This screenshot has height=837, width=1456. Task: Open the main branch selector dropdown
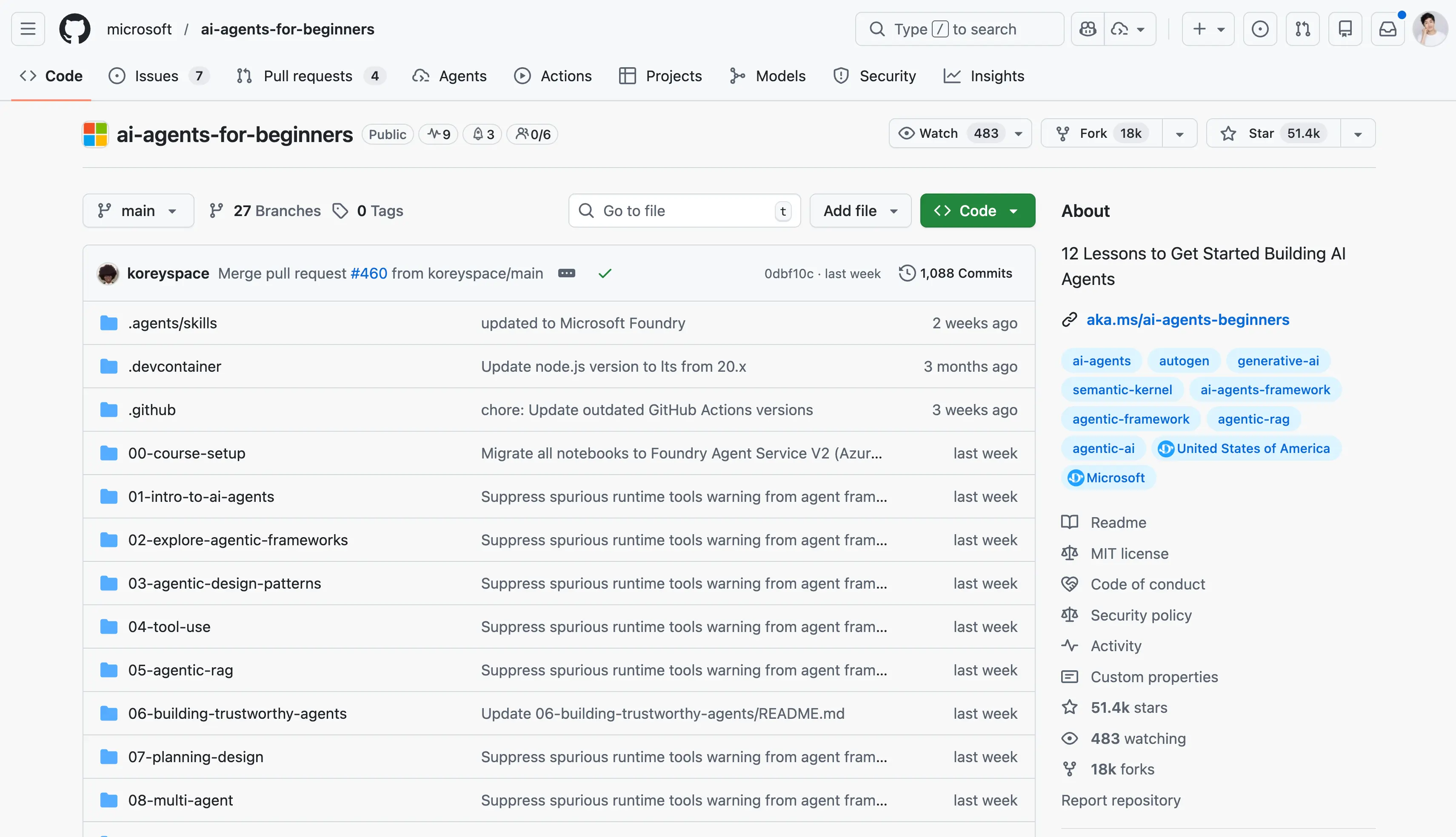(x=138, y=211)
